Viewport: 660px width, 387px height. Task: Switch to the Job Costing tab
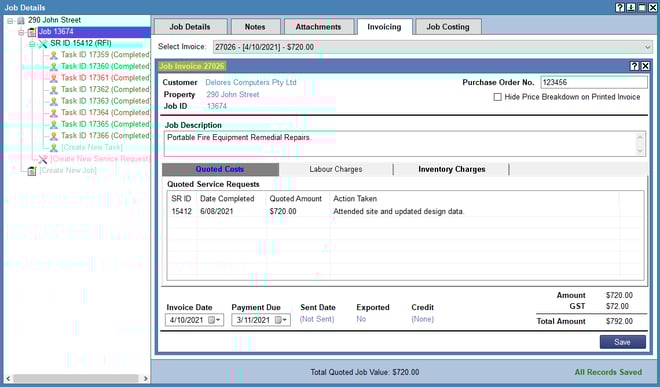[x=448, y=27]
